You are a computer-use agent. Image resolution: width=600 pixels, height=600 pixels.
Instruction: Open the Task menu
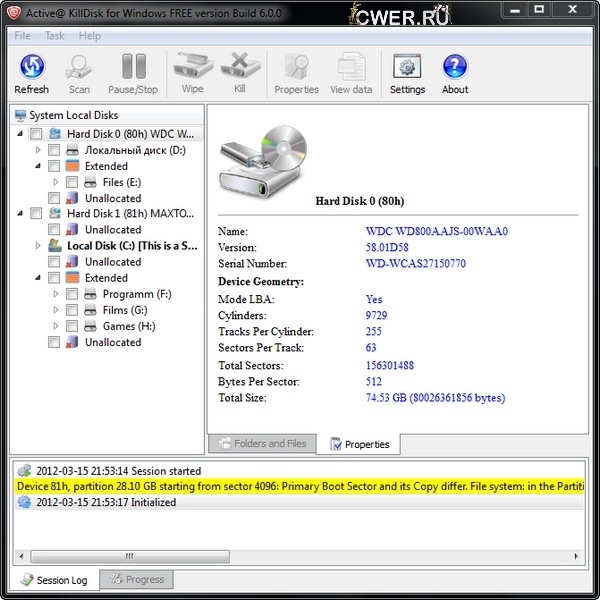tap(54, 36)
